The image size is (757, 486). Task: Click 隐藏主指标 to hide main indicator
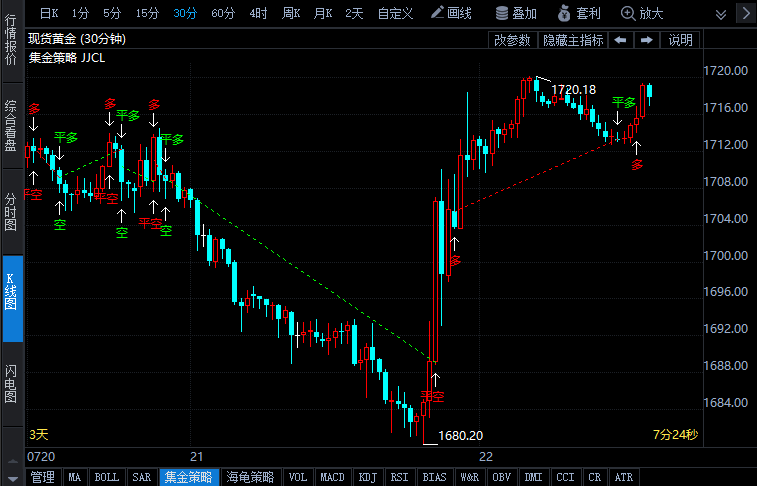(573, 40)
